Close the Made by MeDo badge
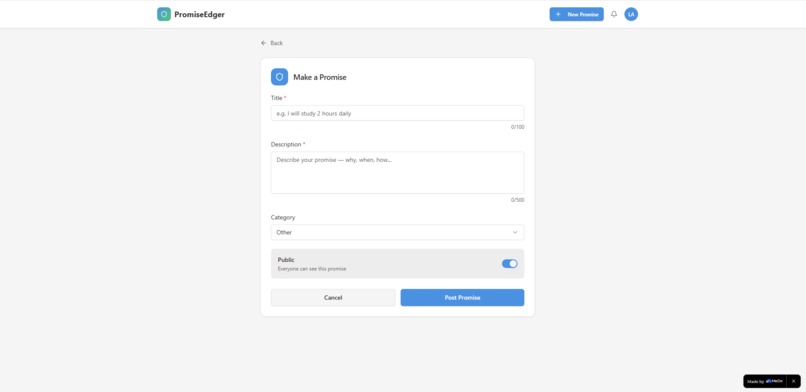This screenshot has width=806, height=392. tap(794, 381)
